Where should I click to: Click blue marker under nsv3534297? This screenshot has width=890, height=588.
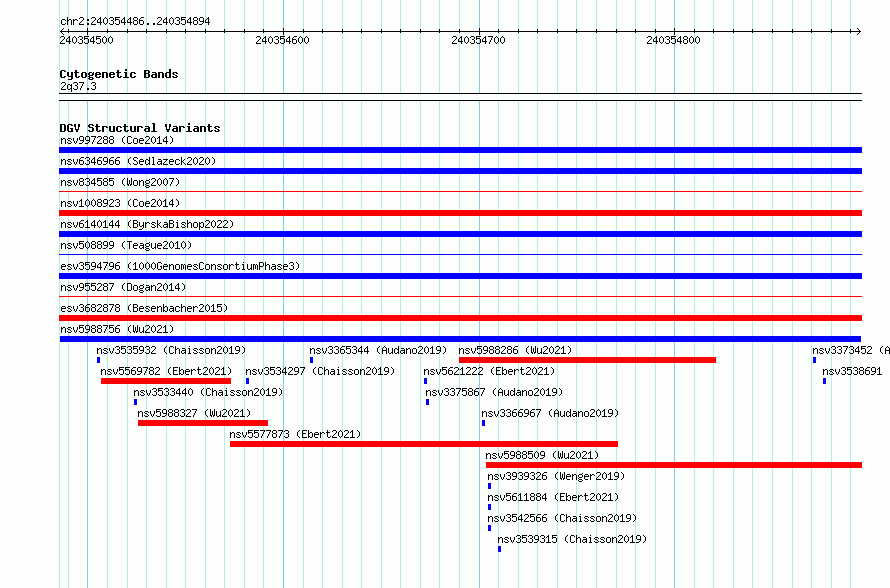click(247, 381)
